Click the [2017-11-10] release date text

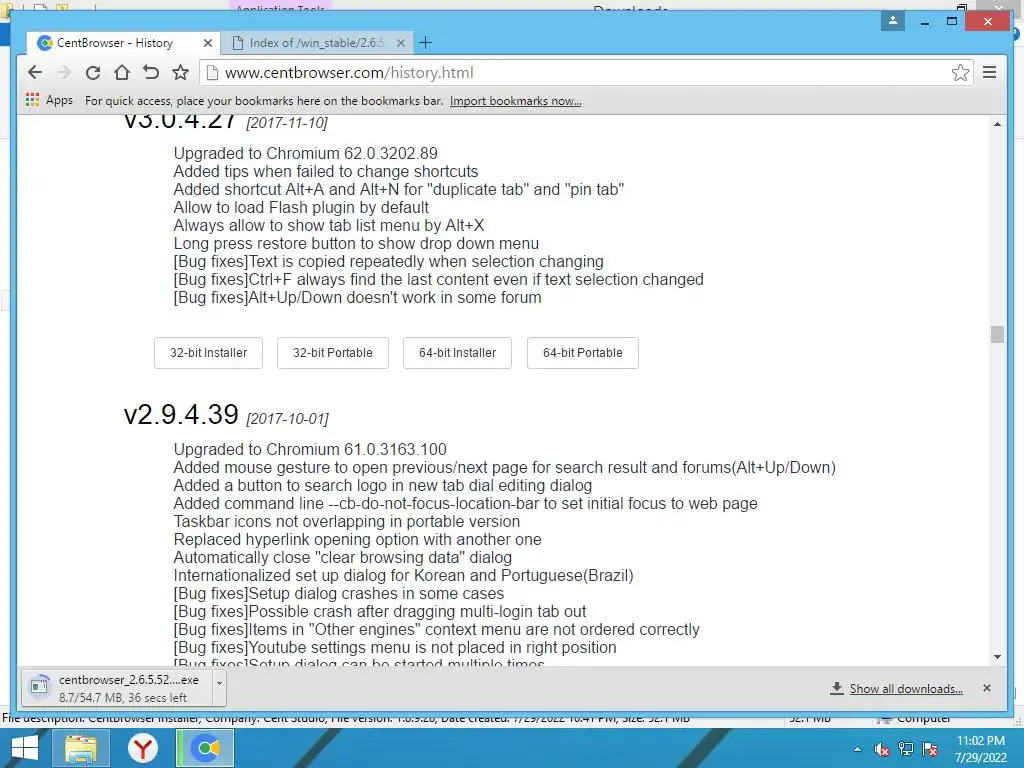287,123
